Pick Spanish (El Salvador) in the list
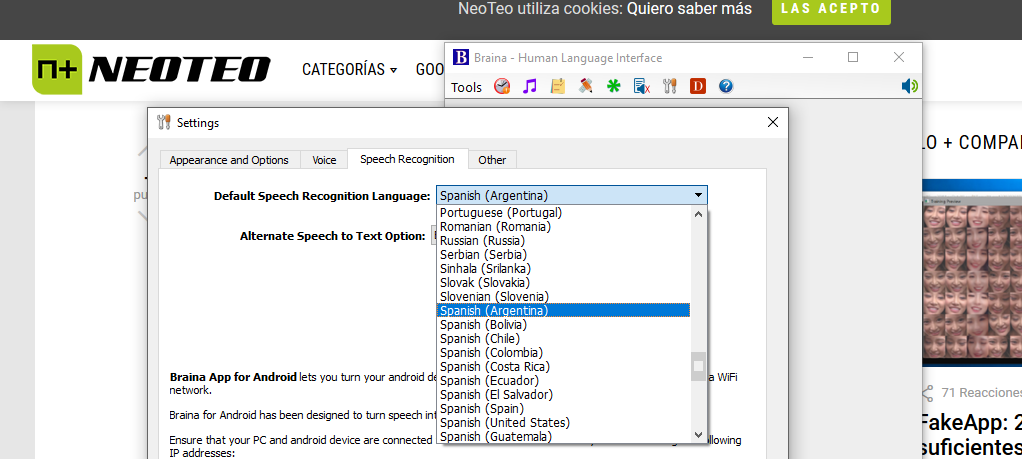Viewport: 1022px width, 459px height. 563,394
